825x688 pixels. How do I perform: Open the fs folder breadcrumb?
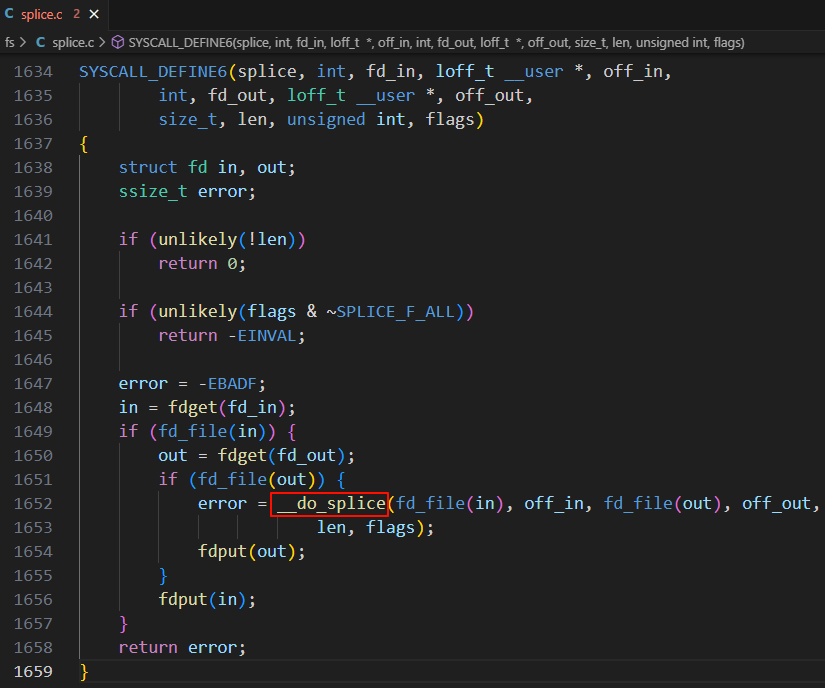tap(9, 43)
